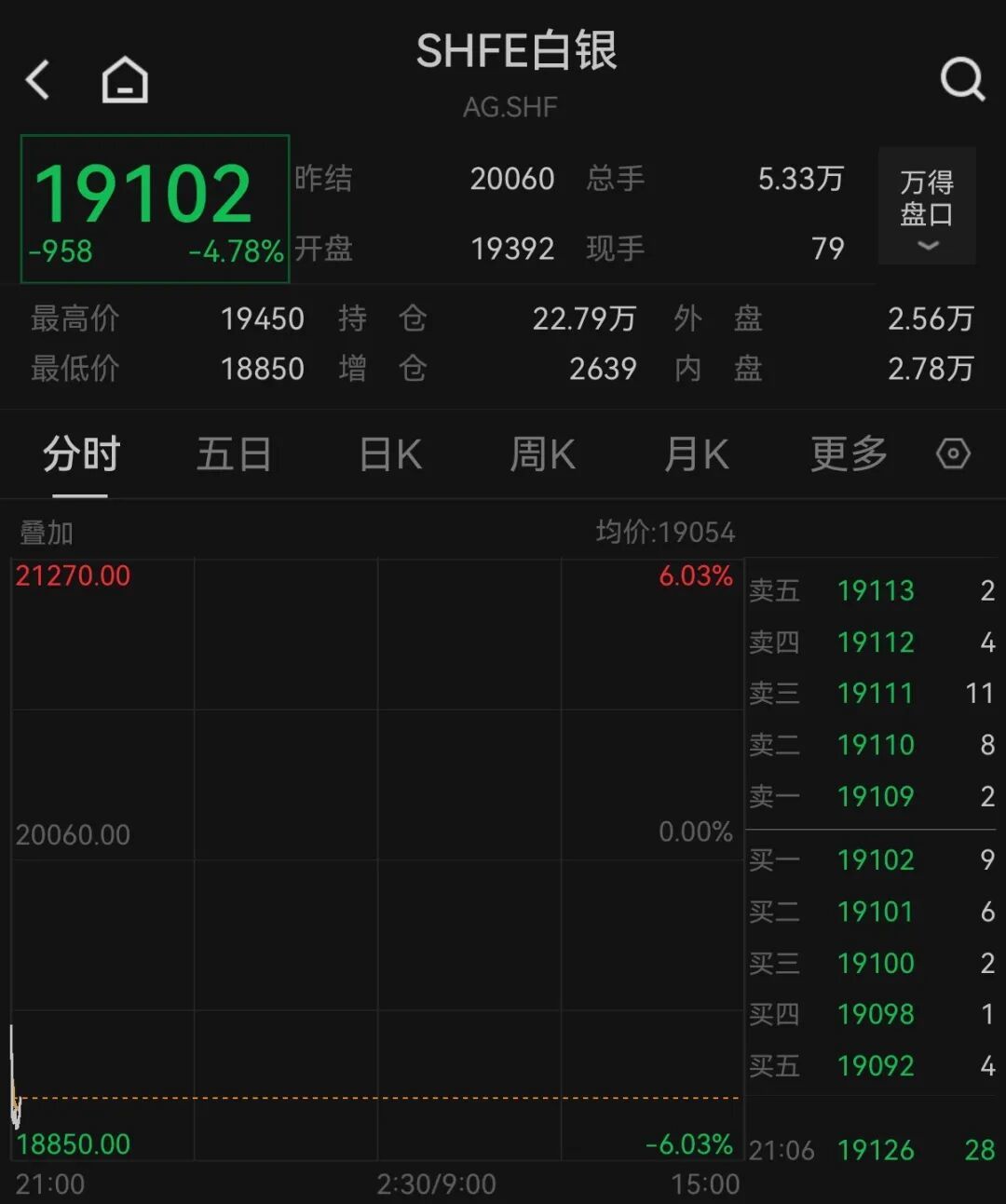Viewport: 1006px width, 1204px height.
Task: Select the latest price 19102 box
Action: click(155, 209)
